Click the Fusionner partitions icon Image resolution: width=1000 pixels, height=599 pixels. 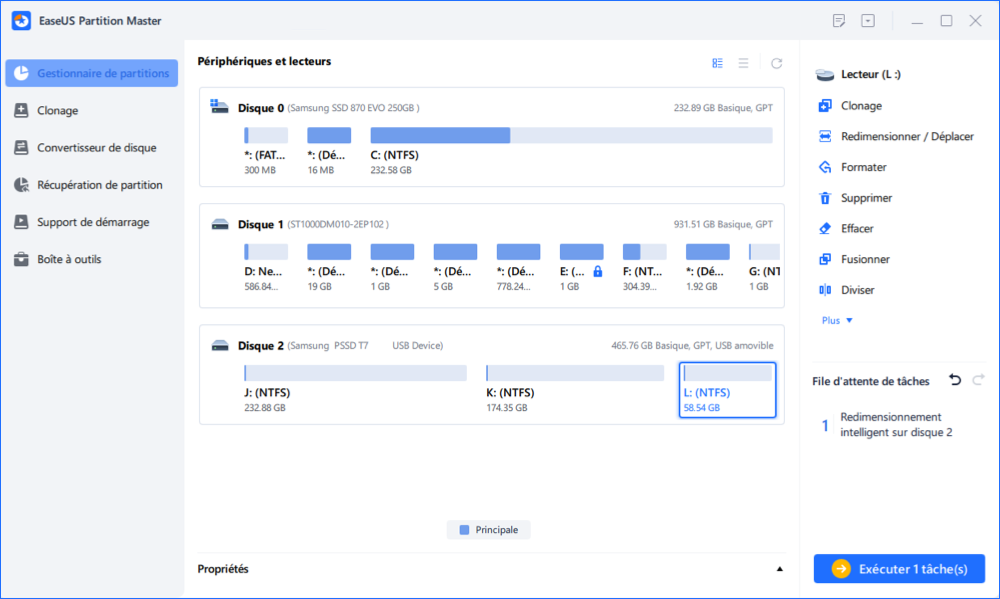825,259
